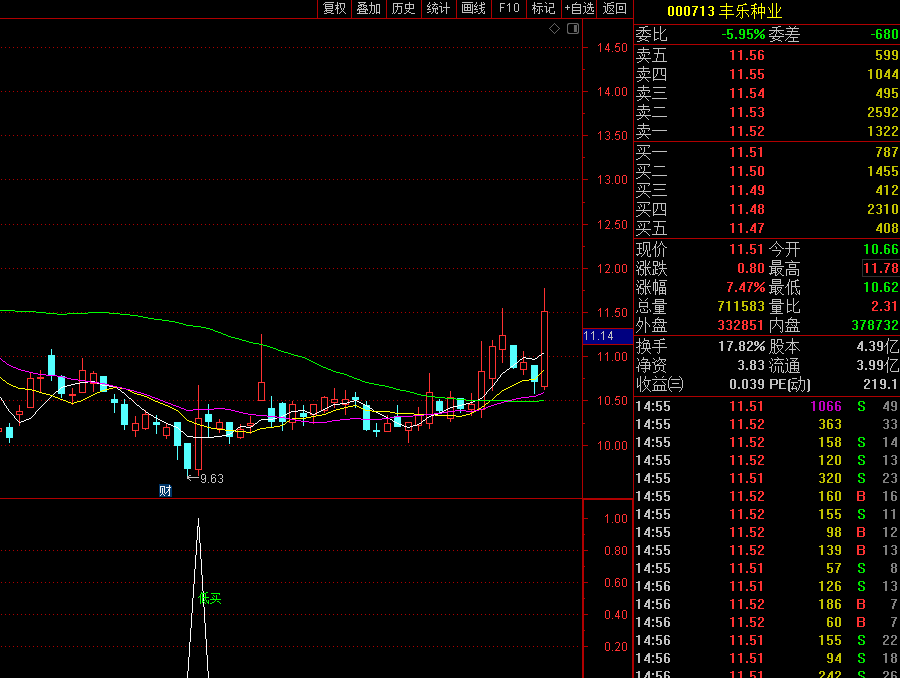Select the 画线 drawing tool
The width and height of the screenshot is (900, 678).
473,9
